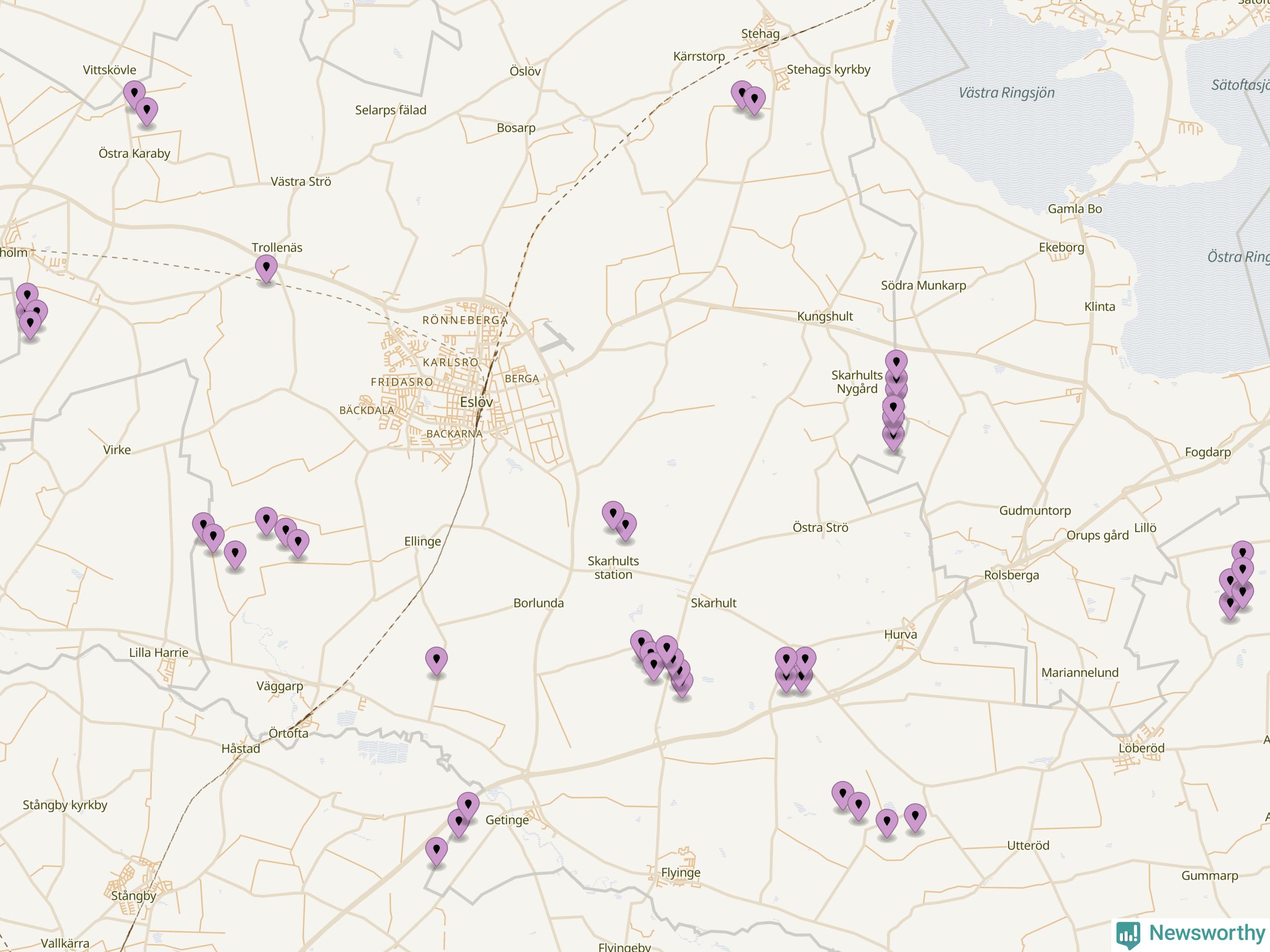Click the Utteröd label
The width and height of the screenshot is (1270, 952).
click(1028, 846)
